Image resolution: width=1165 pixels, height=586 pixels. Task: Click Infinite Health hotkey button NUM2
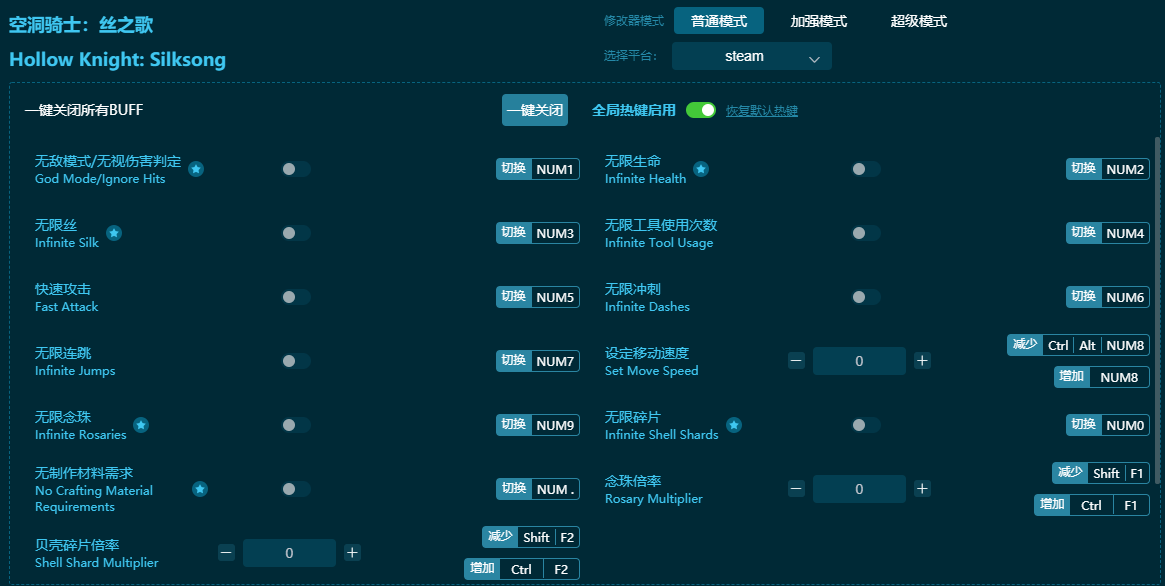pos(1108,169)
